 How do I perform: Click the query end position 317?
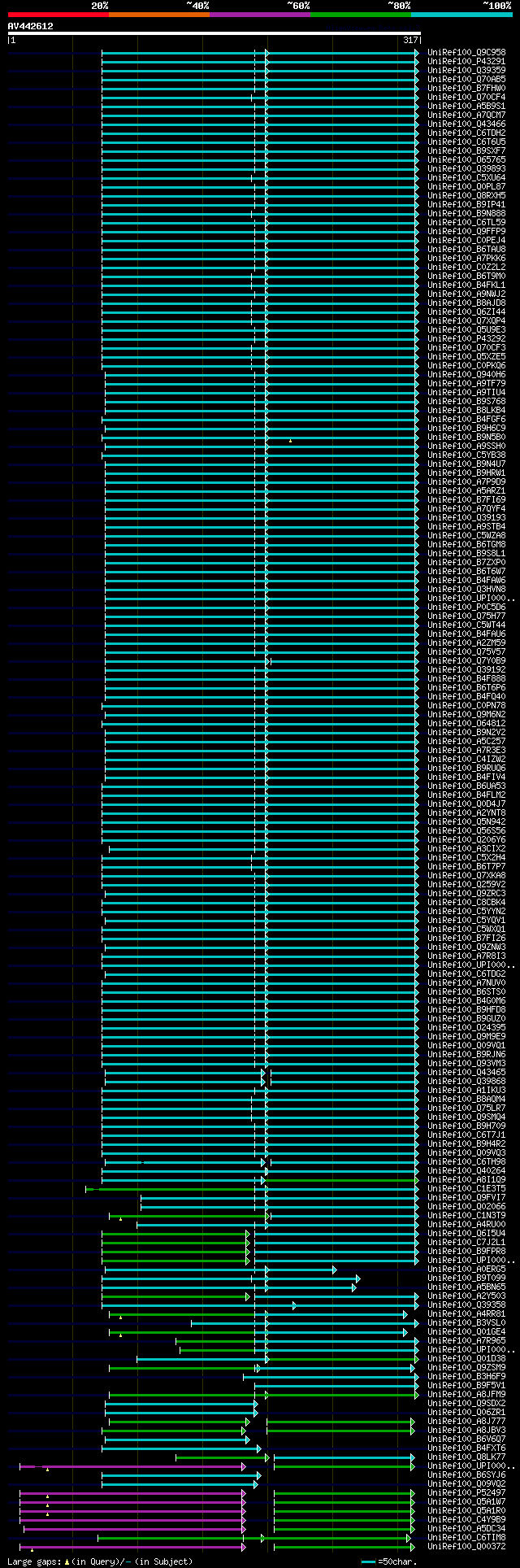point(409,40)
